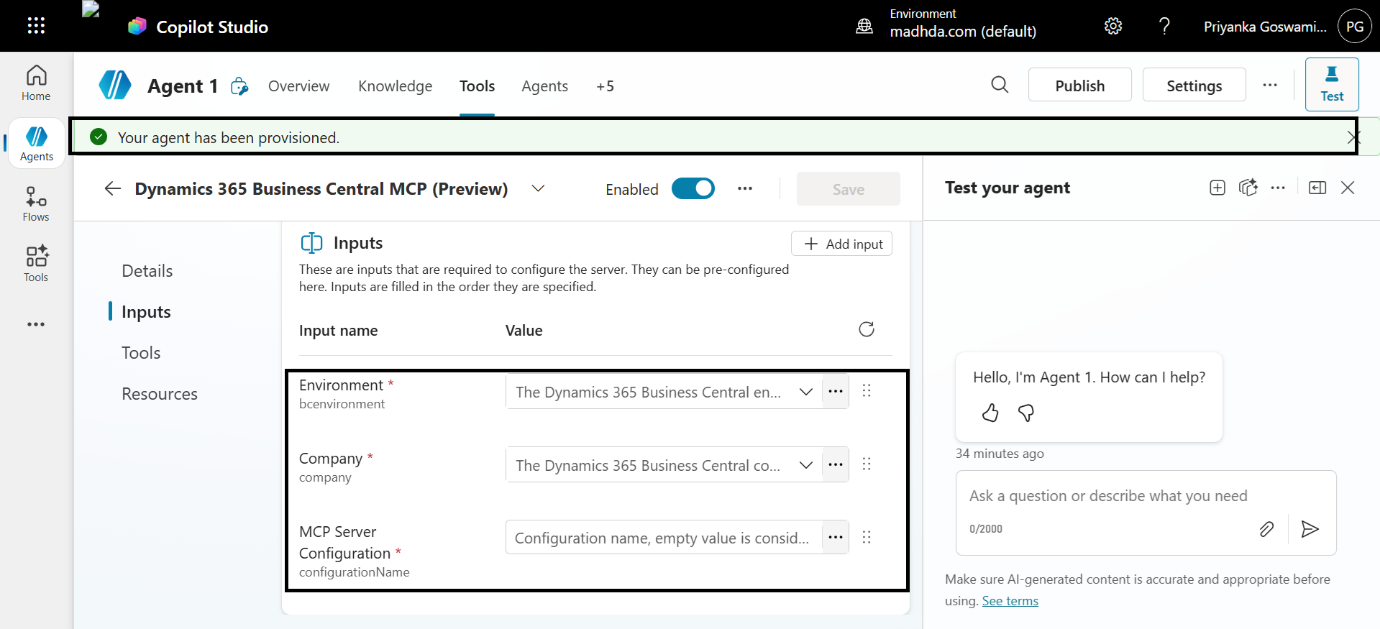The height and width of the screenshot is (629, 1380).
Task: Navigate to Tools via the sidebar icon
Action: point(35,262)
